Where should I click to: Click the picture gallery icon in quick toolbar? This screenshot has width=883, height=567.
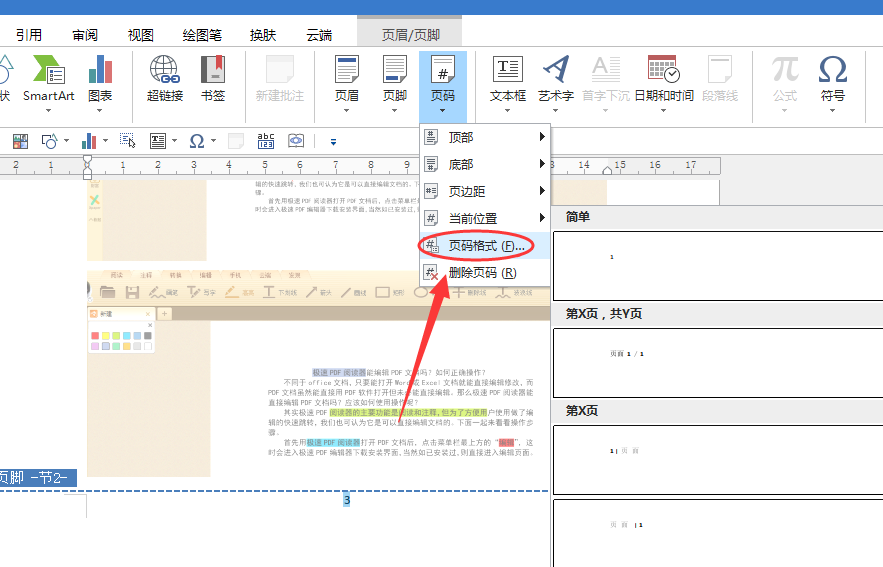pyautogui.click(x=20, y=141)
